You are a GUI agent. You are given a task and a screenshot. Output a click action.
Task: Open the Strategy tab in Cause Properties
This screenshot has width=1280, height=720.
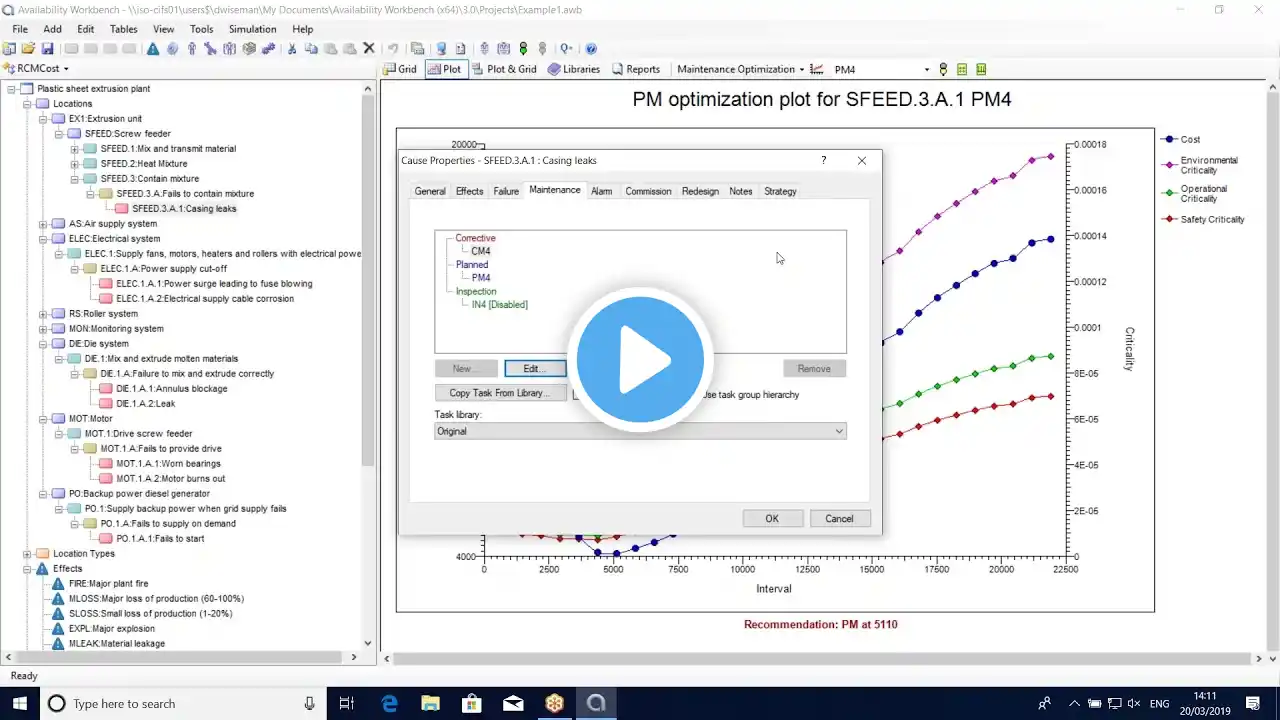[780, 191]
